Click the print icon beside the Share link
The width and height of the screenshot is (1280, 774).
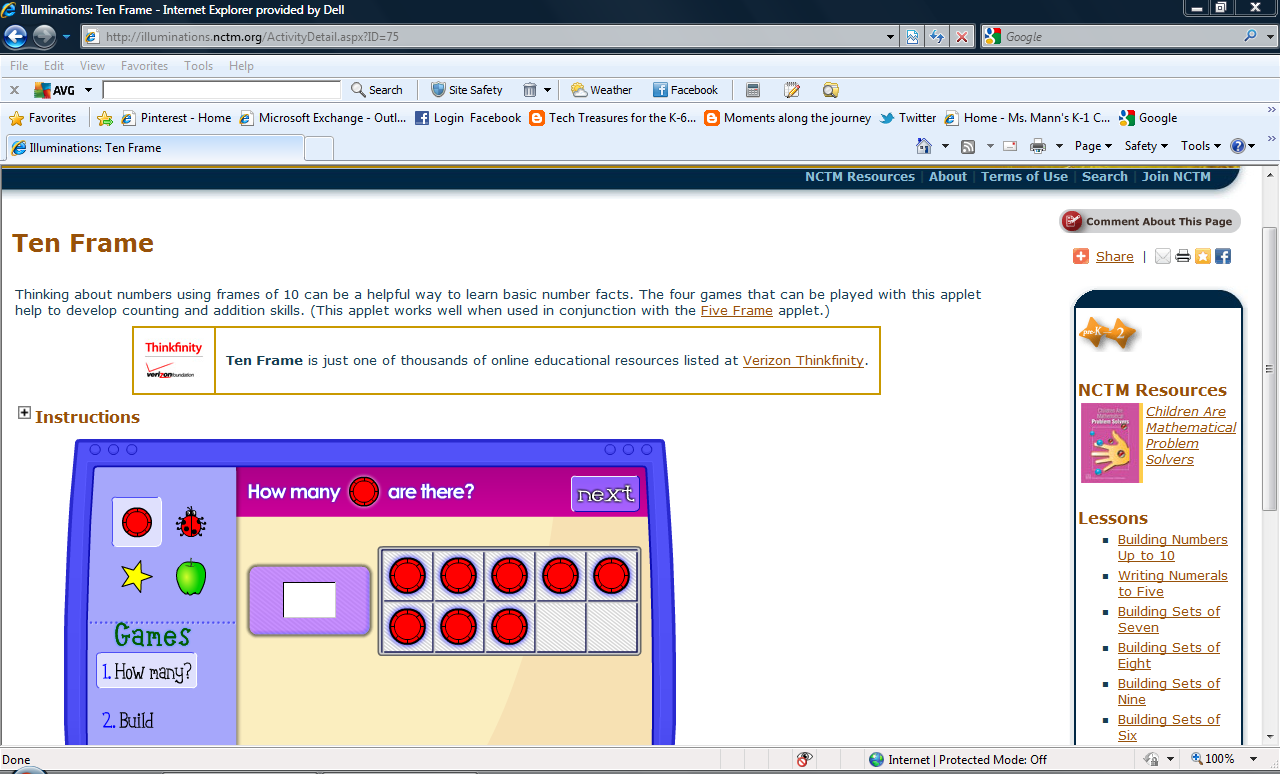coord(1183,256)
